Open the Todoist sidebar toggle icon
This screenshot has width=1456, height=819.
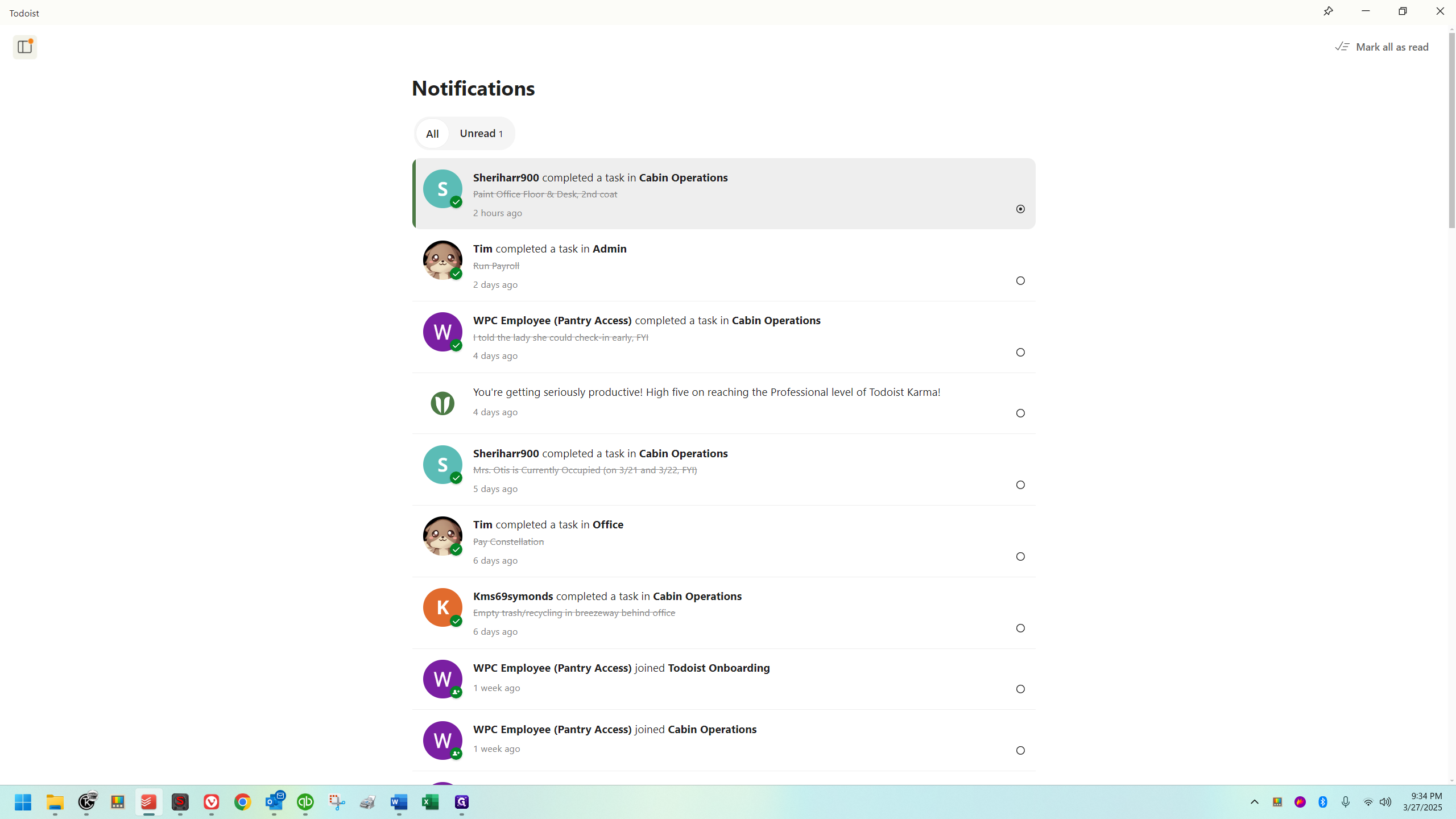[24, 47]
